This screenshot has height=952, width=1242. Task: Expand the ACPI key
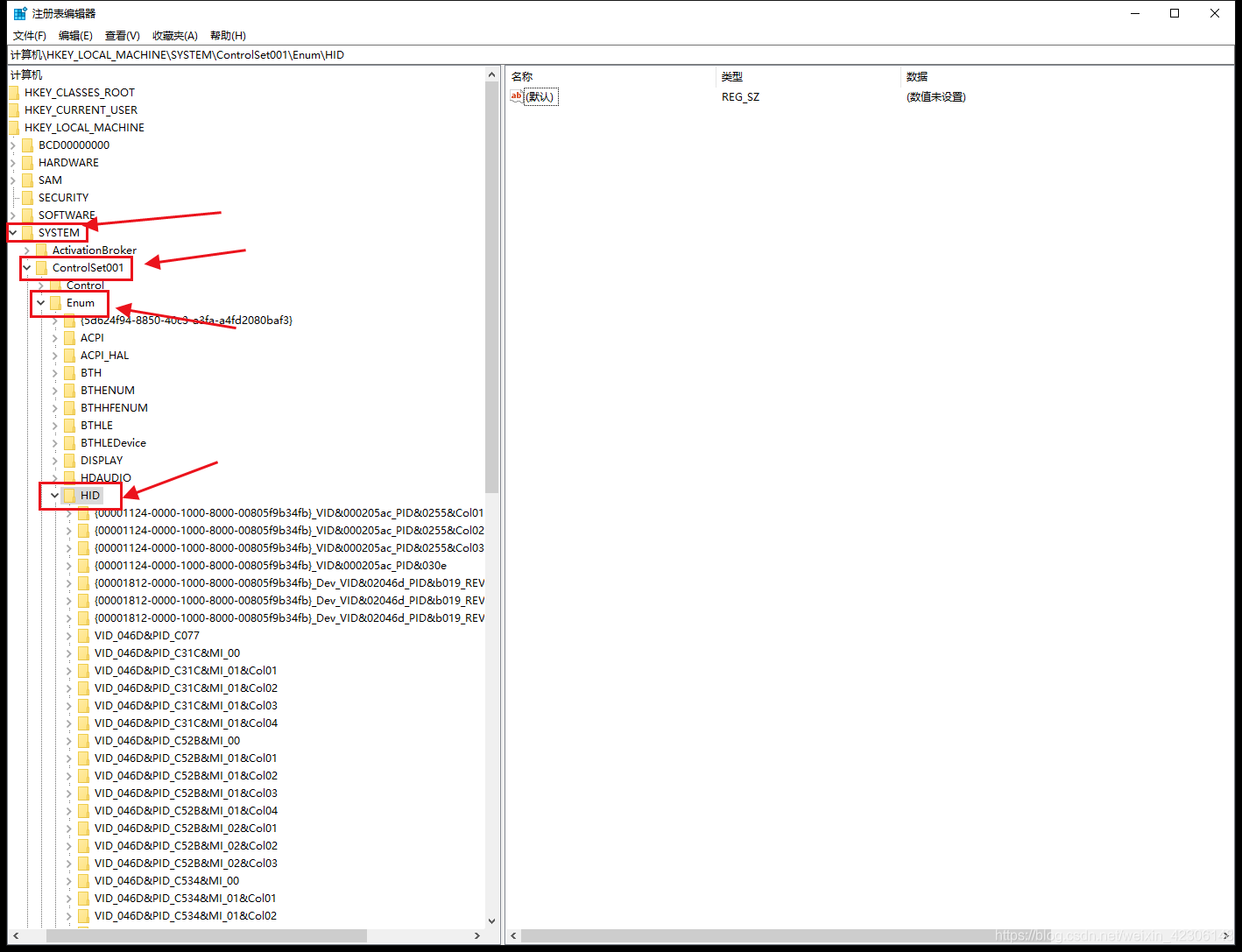click(55, 337)
